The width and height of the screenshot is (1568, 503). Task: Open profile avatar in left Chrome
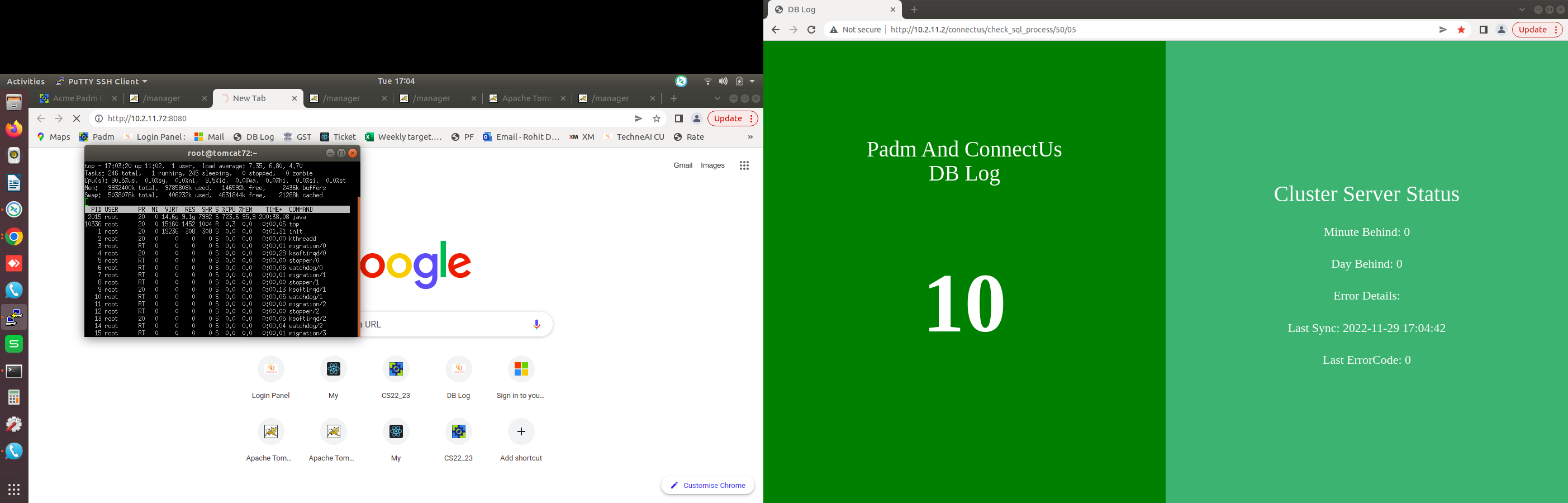pyautogui.click(x=697, y=118)
